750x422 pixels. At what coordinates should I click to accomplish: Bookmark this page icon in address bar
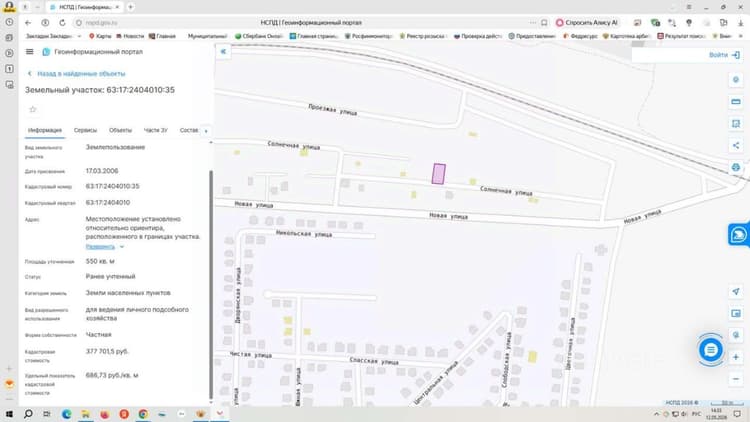click(544, 22)
